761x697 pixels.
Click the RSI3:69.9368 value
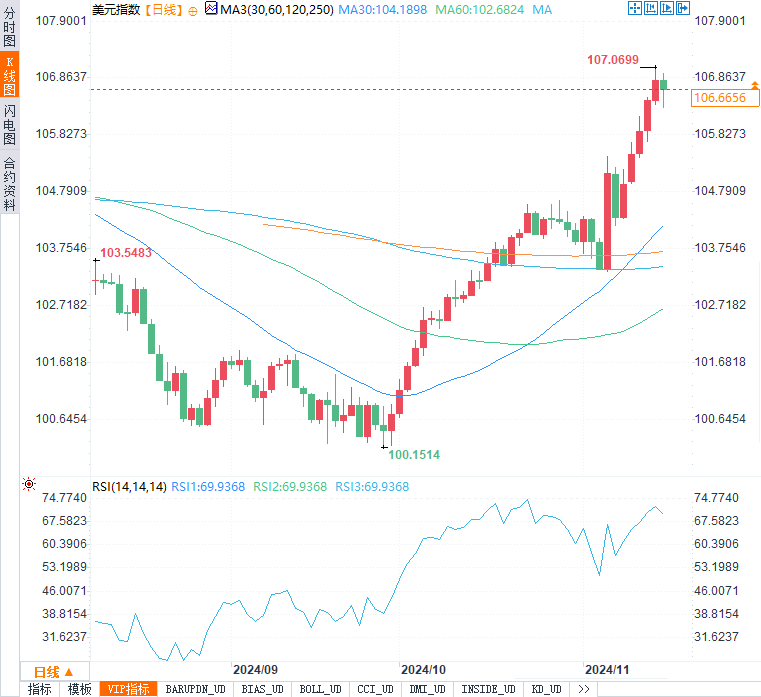(372, 486)
